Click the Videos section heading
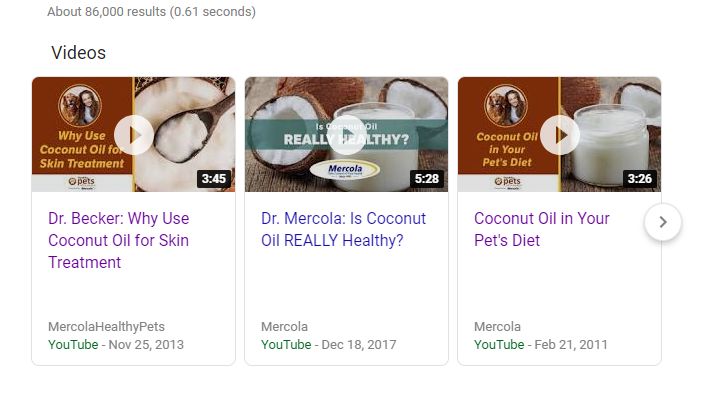The width and height of the screenshot is (715, 402). tap(78, 53)
